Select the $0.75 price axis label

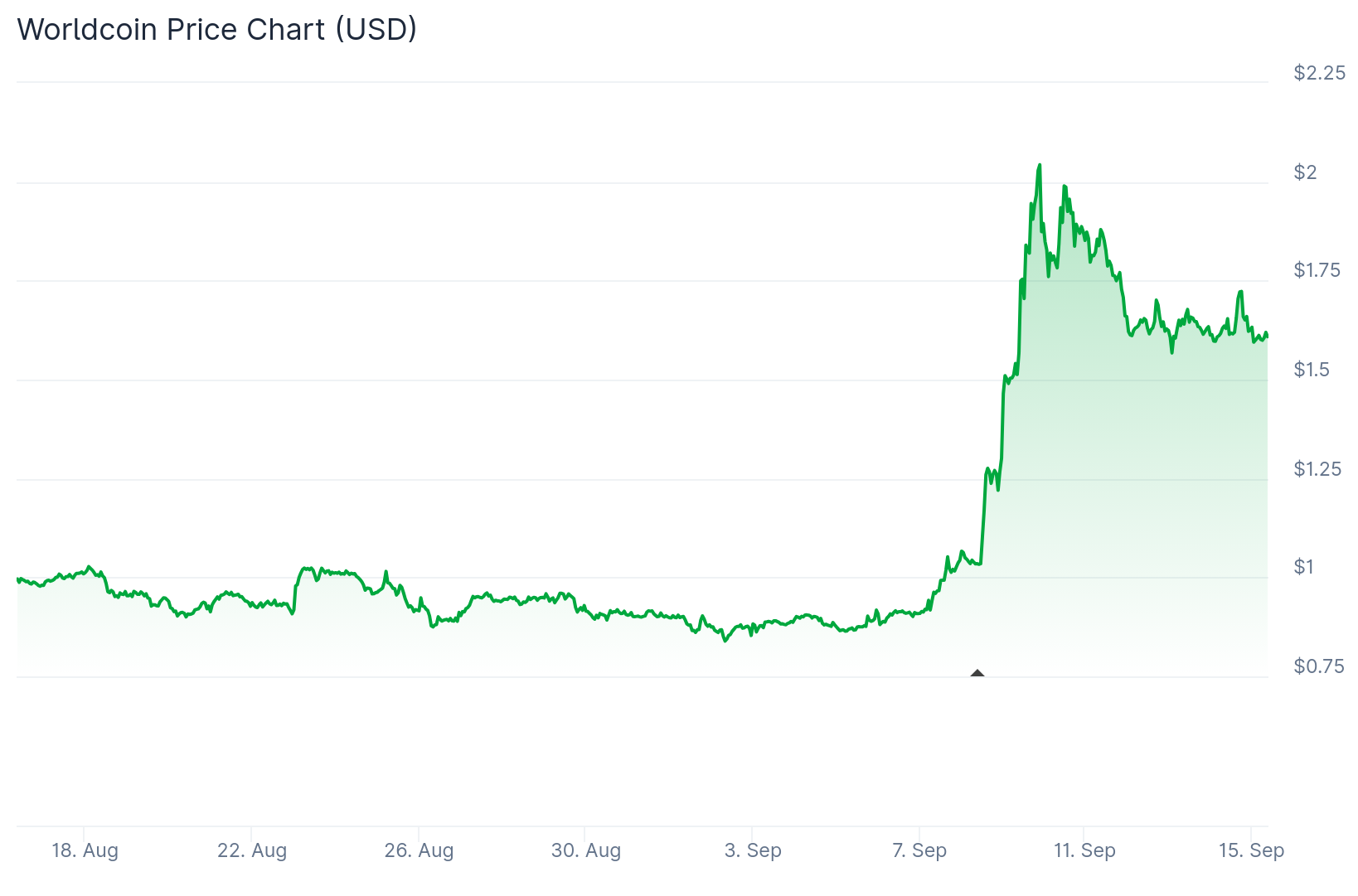(1318, 666)
